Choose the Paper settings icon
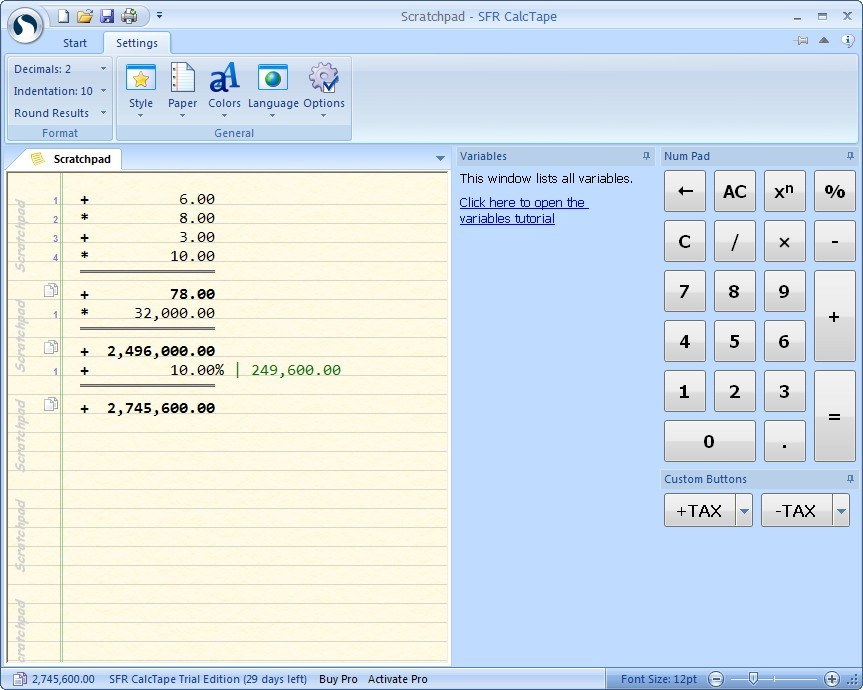The width and height of the screenshot is (863, 690). pyautogui.click(x=182, y=90)
